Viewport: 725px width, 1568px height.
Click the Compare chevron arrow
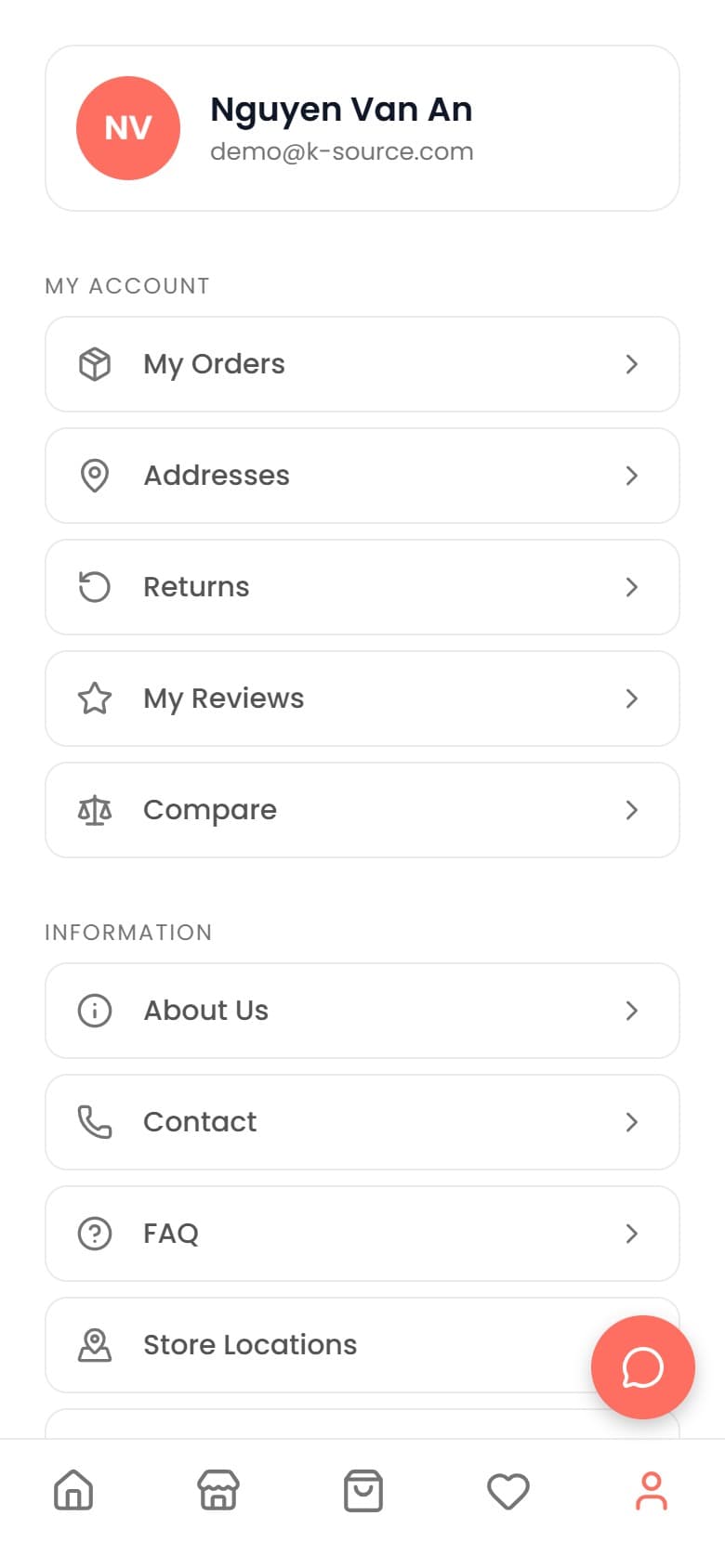click(x=632, y=810)
